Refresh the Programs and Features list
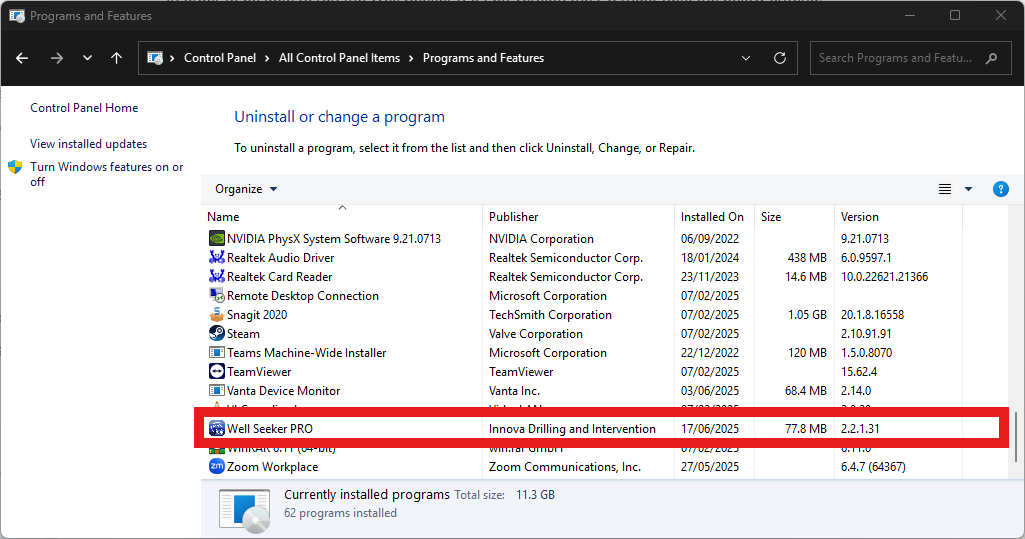 tap(780, 58)
